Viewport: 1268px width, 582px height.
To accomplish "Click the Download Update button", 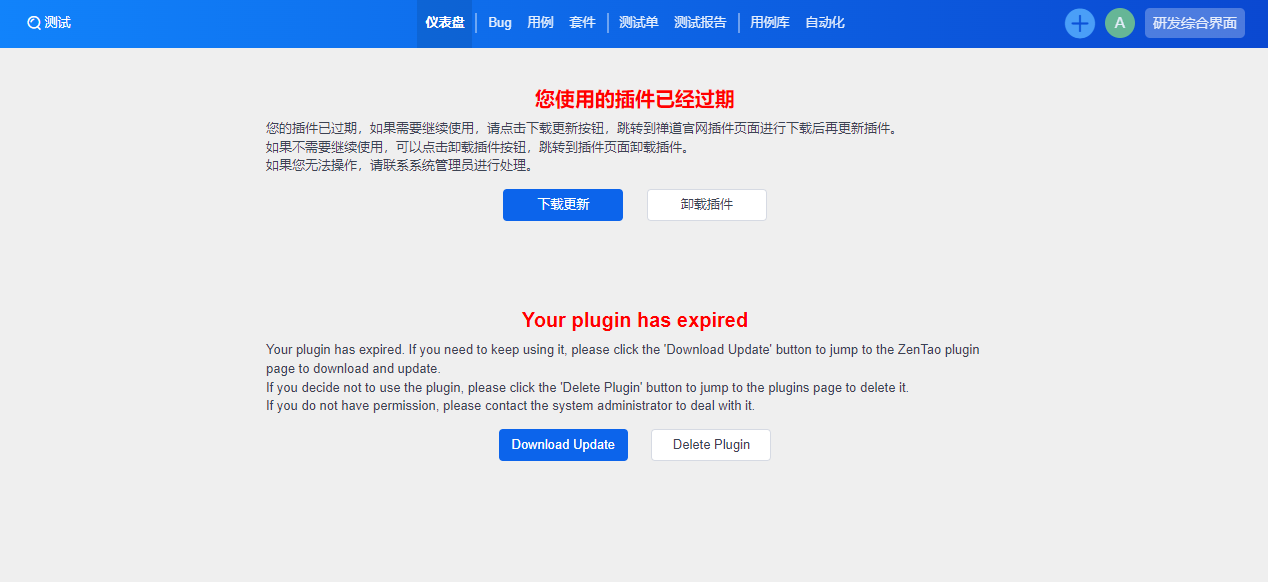I will 563,445.
